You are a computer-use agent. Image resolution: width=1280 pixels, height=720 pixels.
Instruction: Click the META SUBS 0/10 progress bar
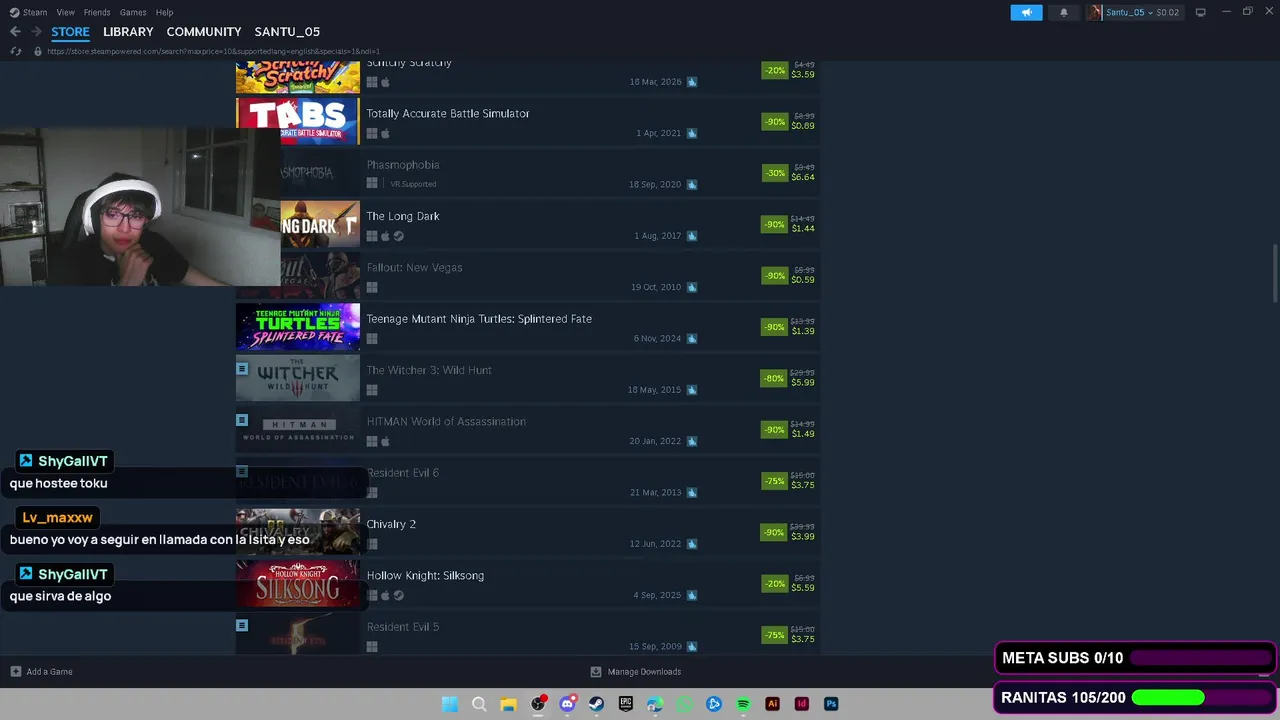point(1201,658)
